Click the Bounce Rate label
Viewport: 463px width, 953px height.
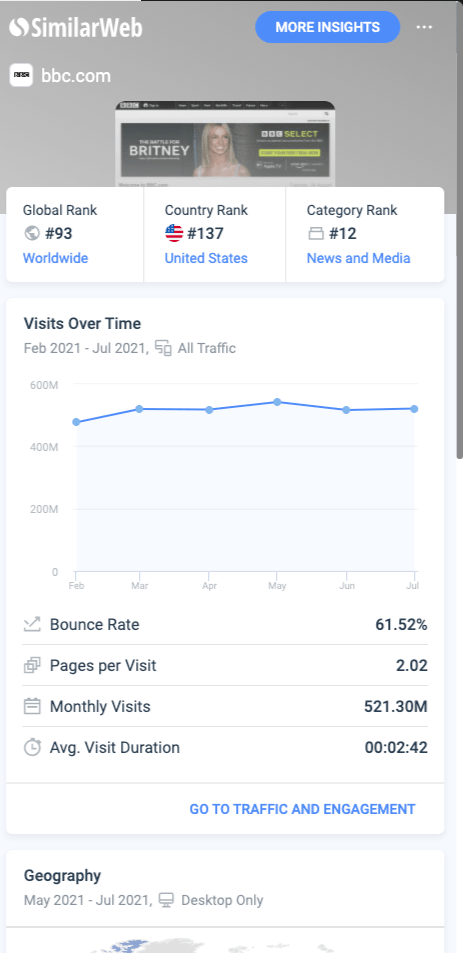pos(94,624)
